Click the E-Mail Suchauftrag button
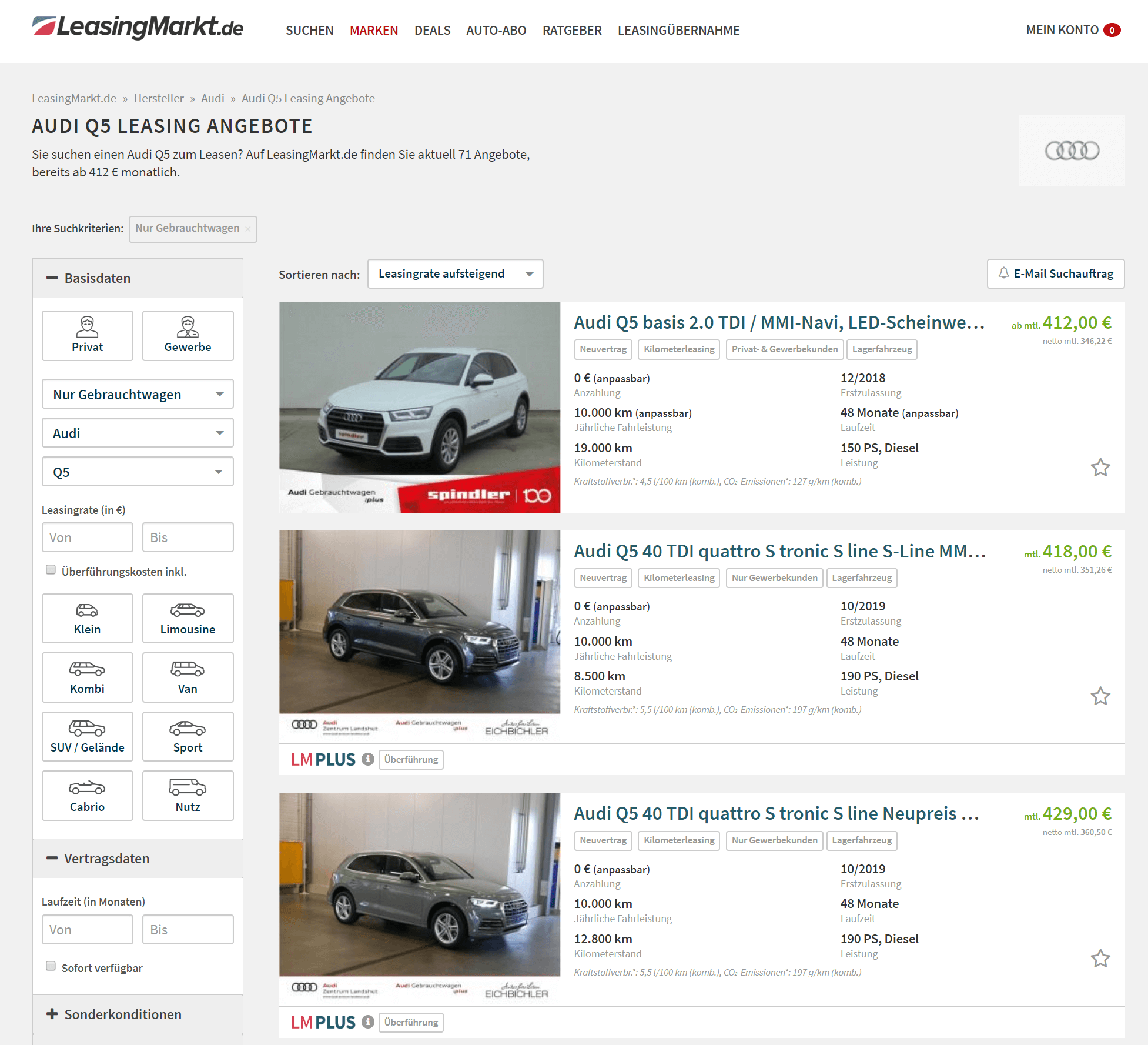Screen dimensions: 1148x1045 tap(1056, 274)
